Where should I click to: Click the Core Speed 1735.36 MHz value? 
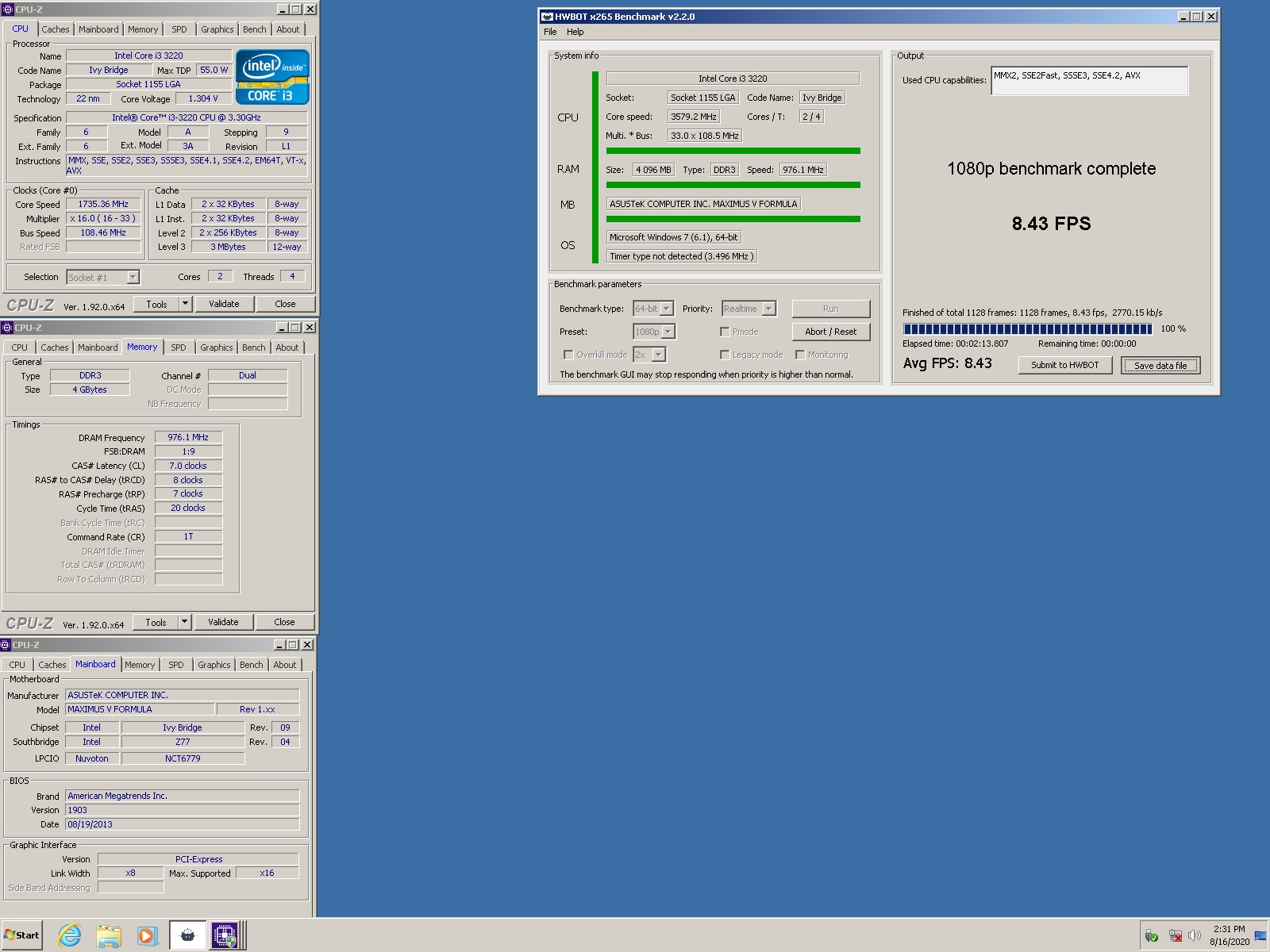103,204
